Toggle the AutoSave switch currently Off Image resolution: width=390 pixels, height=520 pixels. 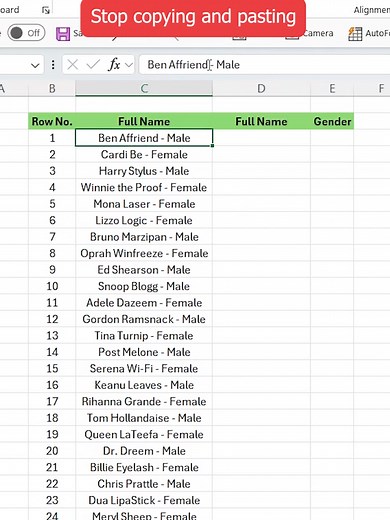[26, 33]
